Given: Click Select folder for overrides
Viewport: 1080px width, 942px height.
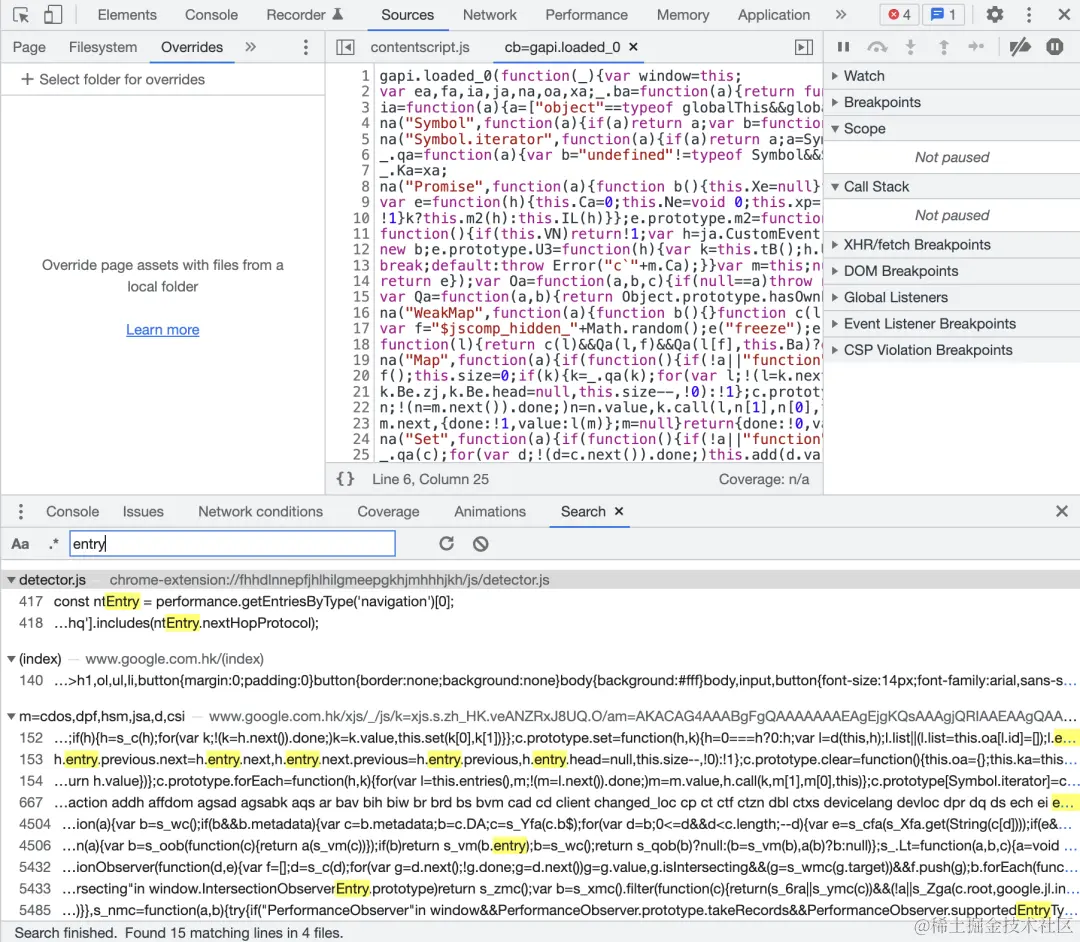Looking at the screenshot, I should (x=113, y=79).
